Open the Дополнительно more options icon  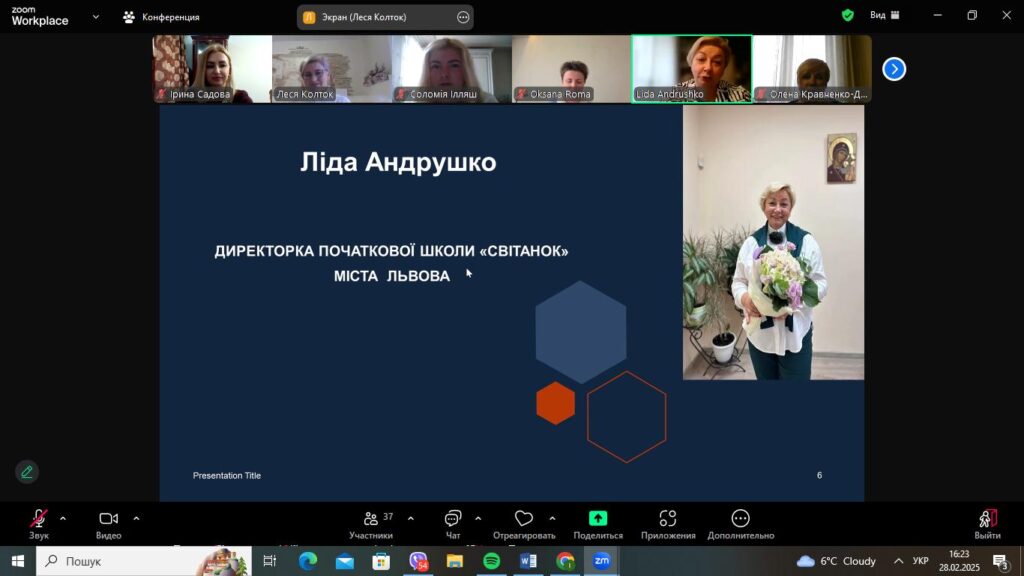740,519
